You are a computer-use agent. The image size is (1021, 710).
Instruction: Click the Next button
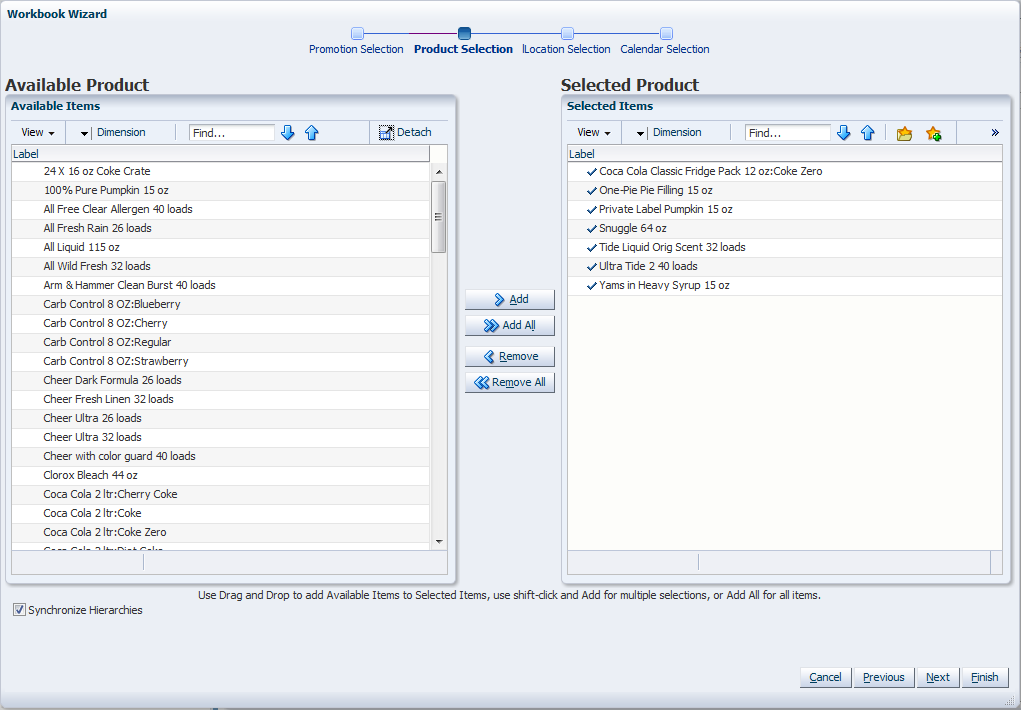coord(938,677)
